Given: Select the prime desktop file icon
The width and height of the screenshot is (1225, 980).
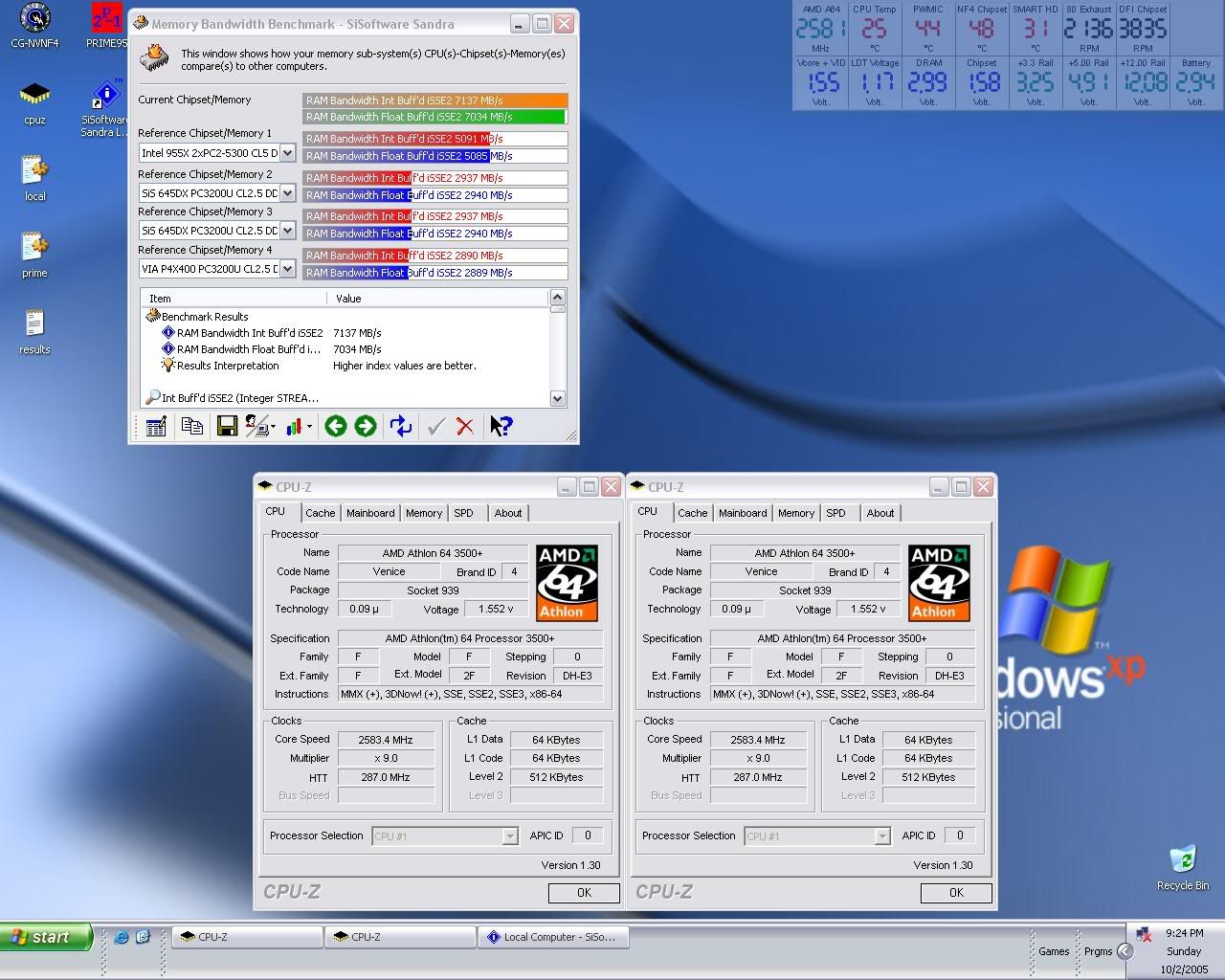Looking at the screenshot, I should [35, 256].
